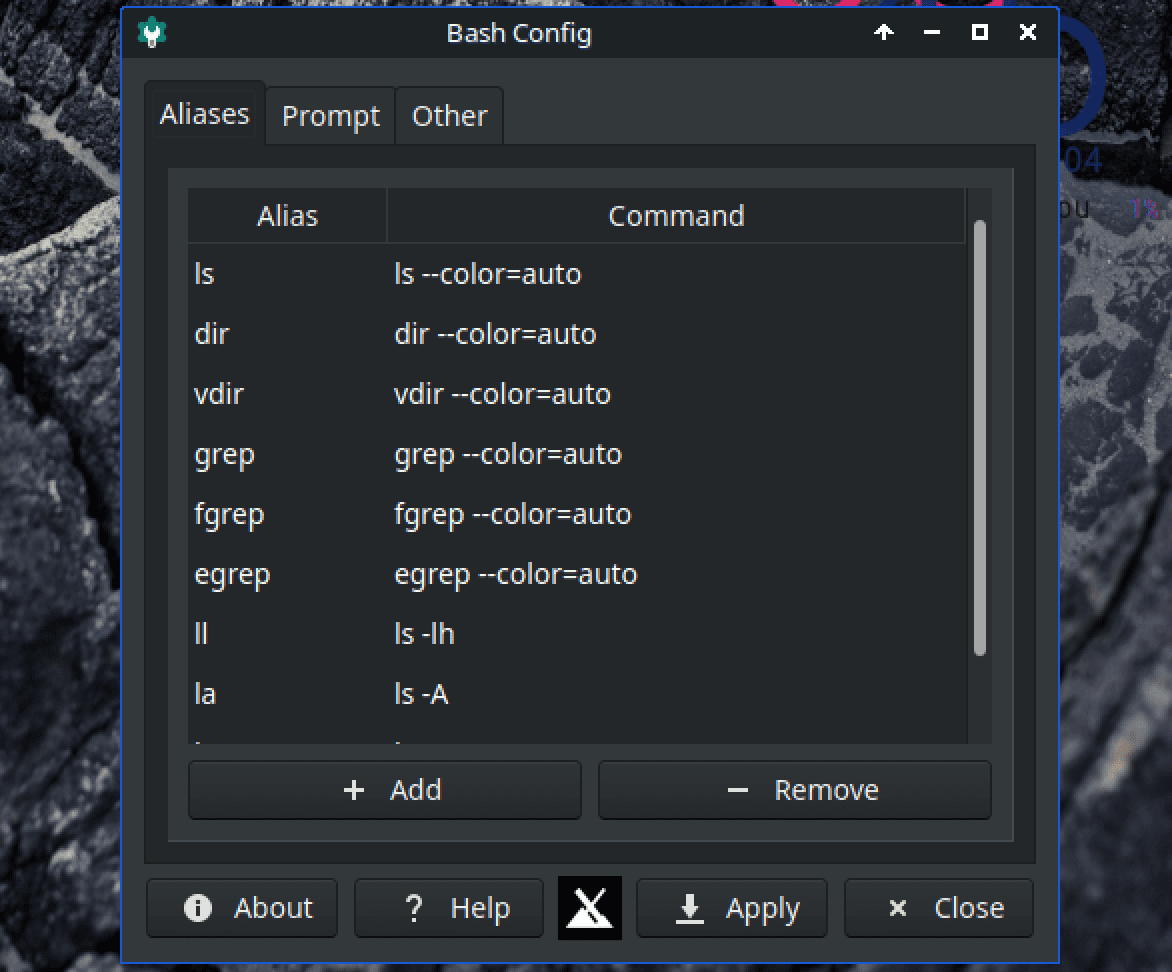Open the Prompt tab
The width and height of the screenshot is (1172, 972).
[330, 116]
